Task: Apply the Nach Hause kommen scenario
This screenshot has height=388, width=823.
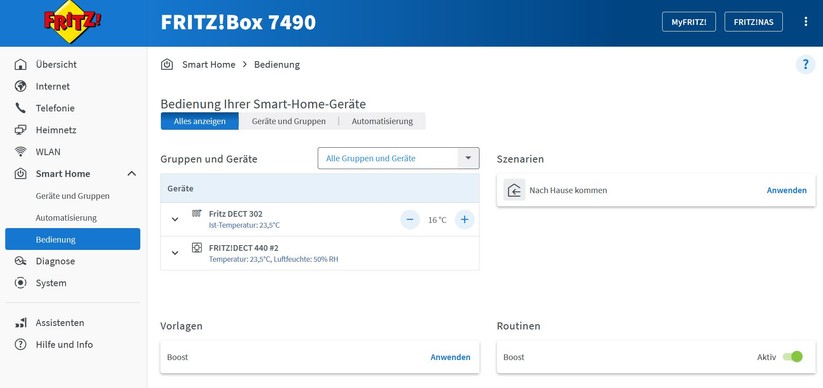Action: [x=786, y=190]
